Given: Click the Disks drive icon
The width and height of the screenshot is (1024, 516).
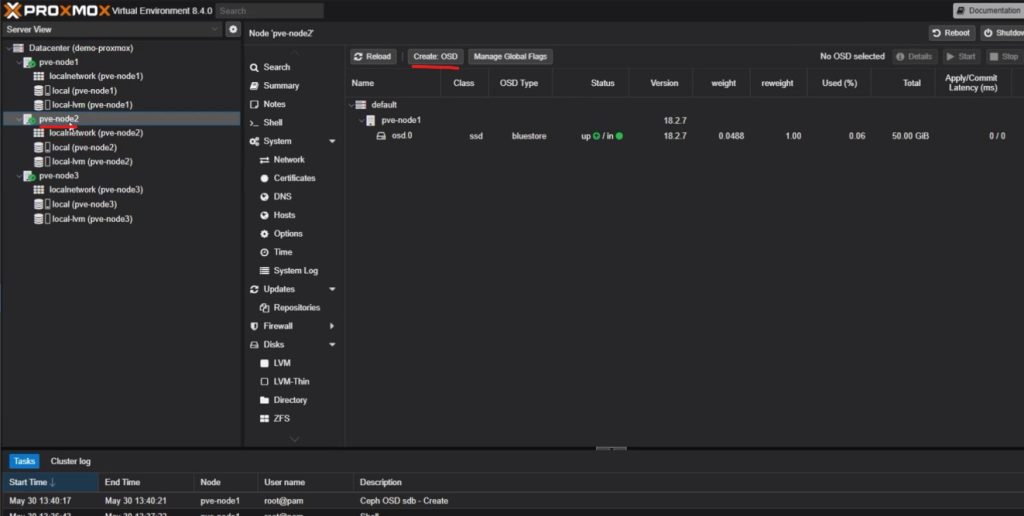Looking at the screenshot, I should [x=254, y=345].
